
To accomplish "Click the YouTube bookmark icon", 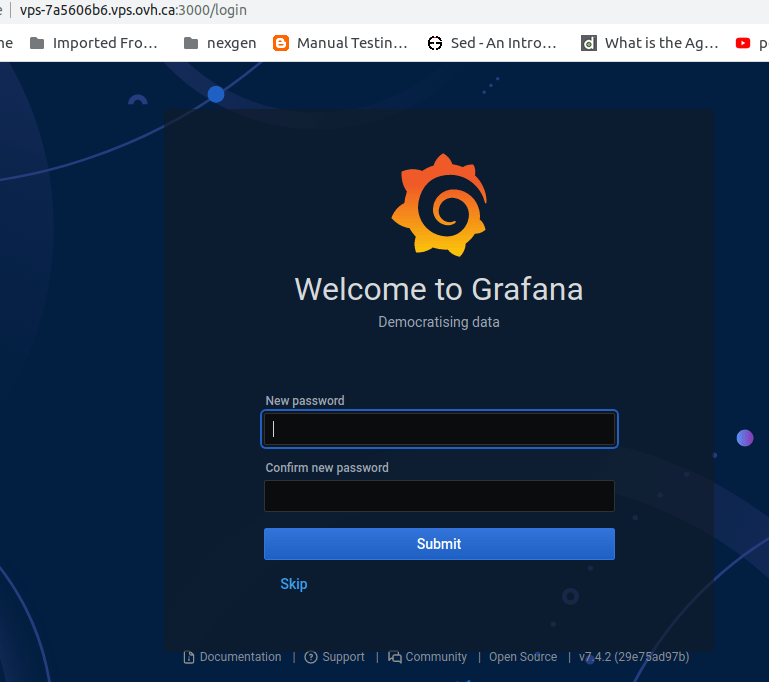I will pyautogui.click(x=743, y=43).
